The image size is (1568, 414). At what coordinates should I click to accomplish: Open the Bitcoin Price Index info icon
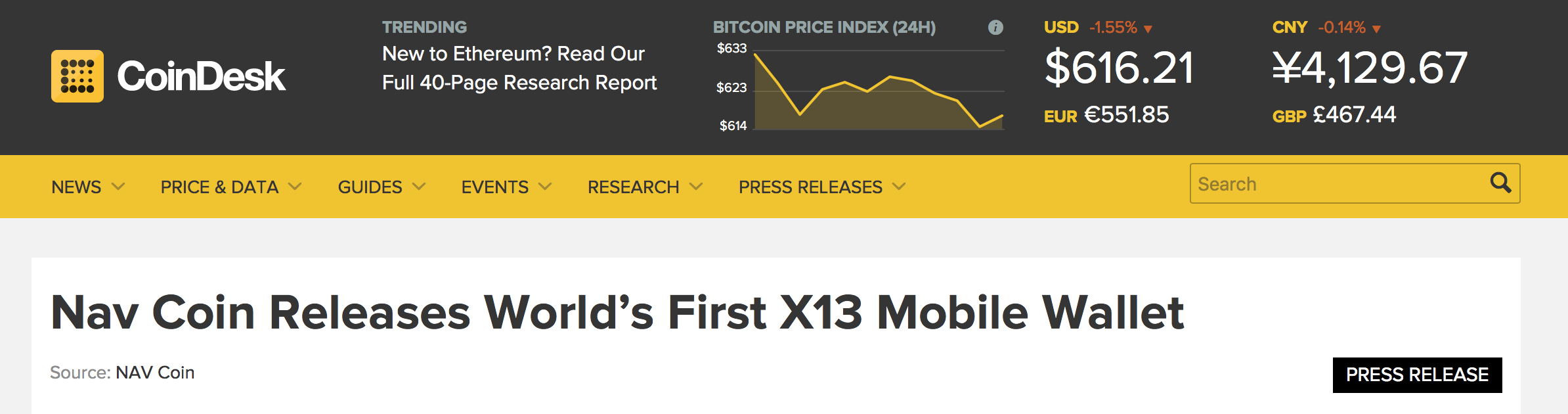tap(995, 27)
